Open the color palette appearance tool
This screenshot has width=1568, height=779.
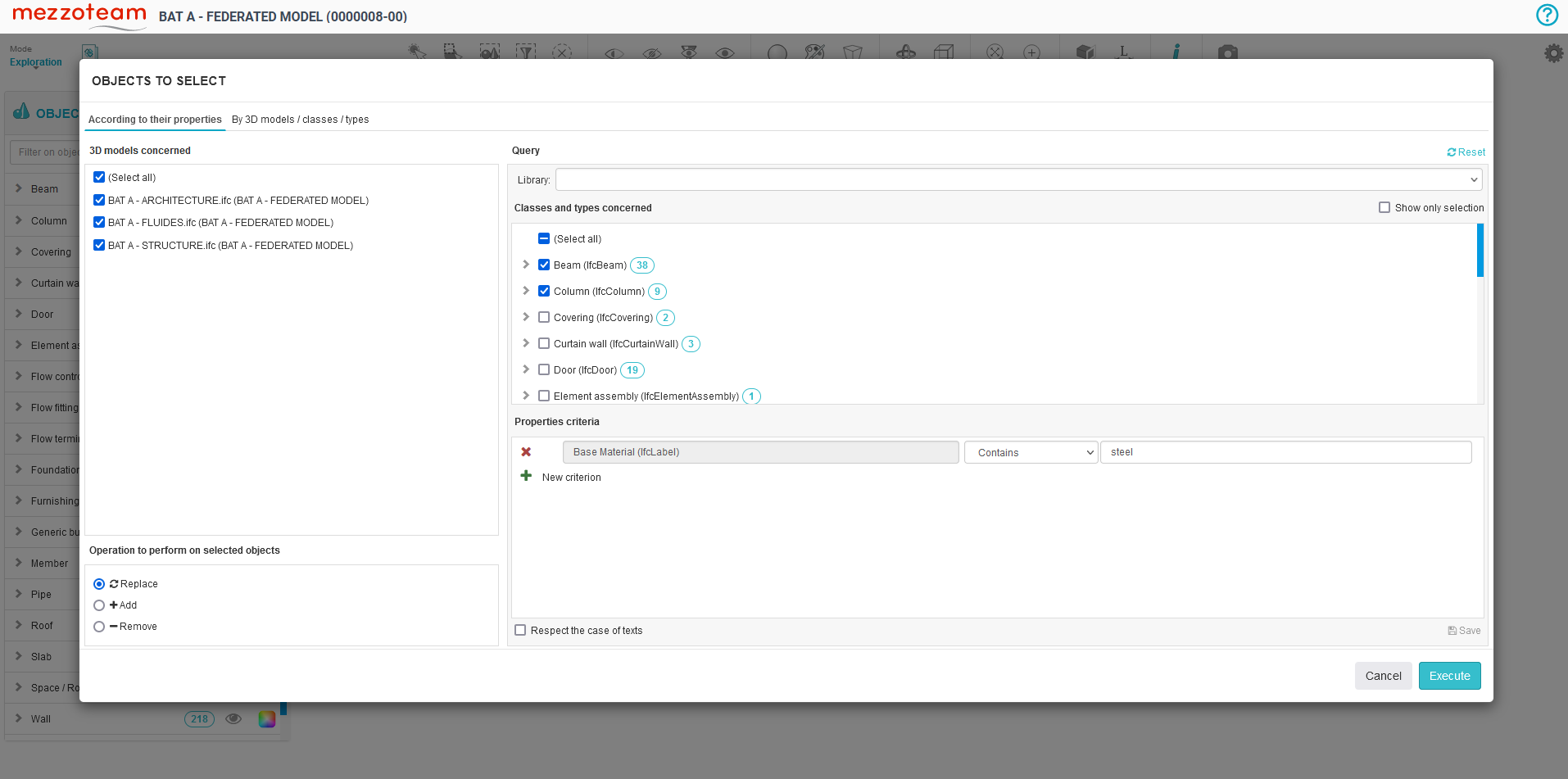[x=815, y=52]
